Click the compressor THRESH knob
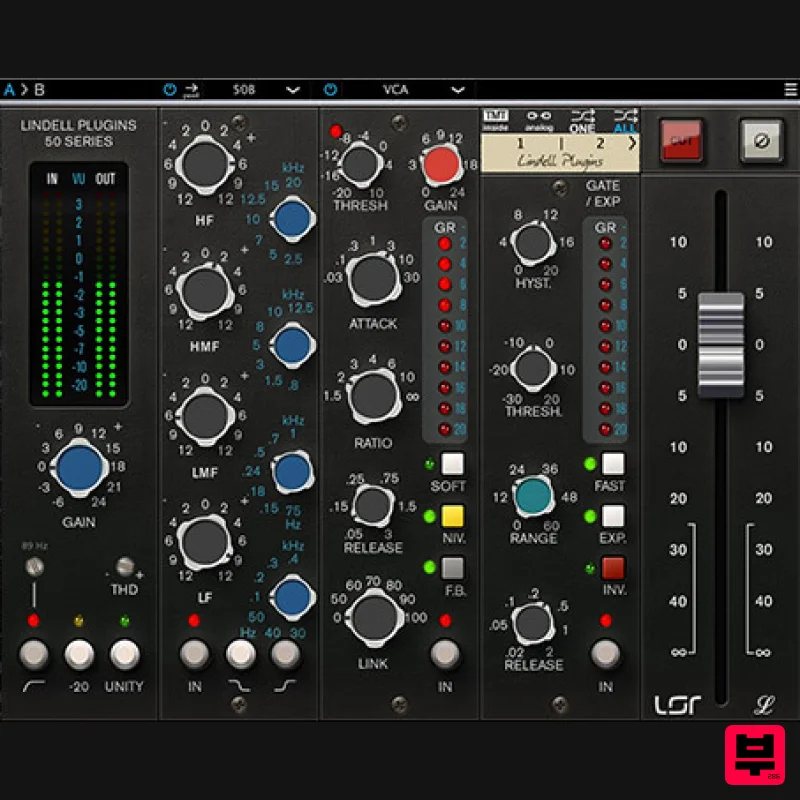Viewport: 800px width, 800px height. pos(360,165)
